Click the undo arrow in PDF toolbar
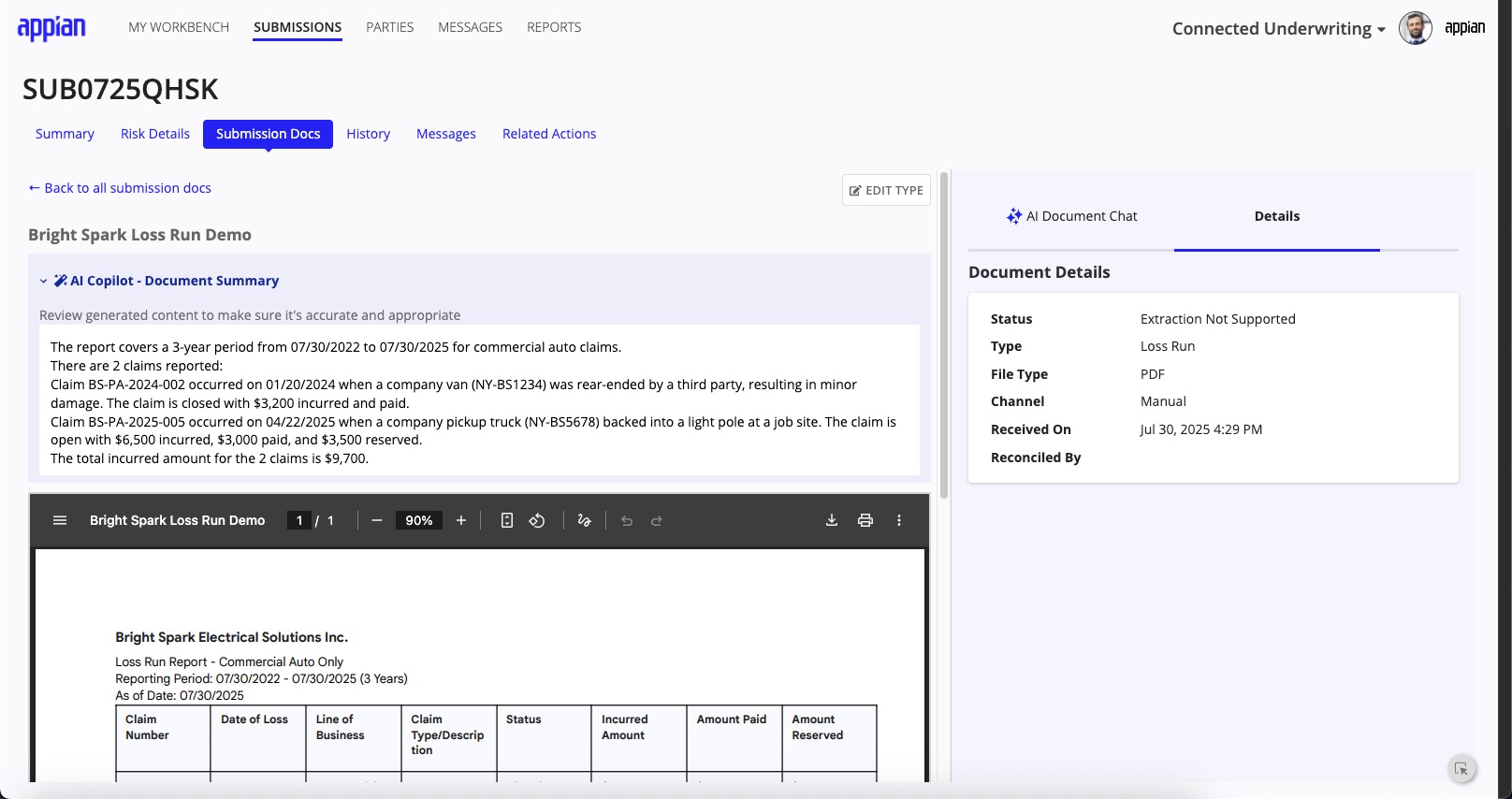The width and height of the screenshot is (1512, 799). click(627, 520)
